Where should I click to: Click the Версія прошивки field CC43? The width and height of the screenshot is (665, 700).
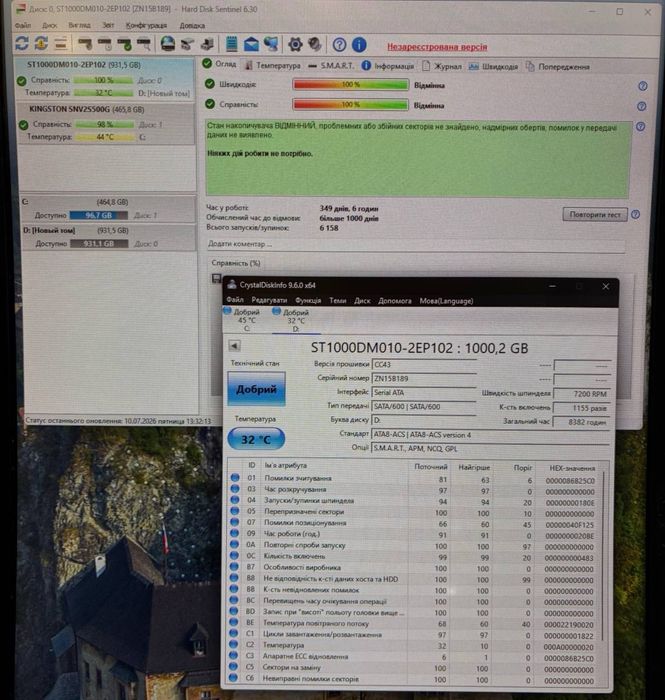(424, 364)
